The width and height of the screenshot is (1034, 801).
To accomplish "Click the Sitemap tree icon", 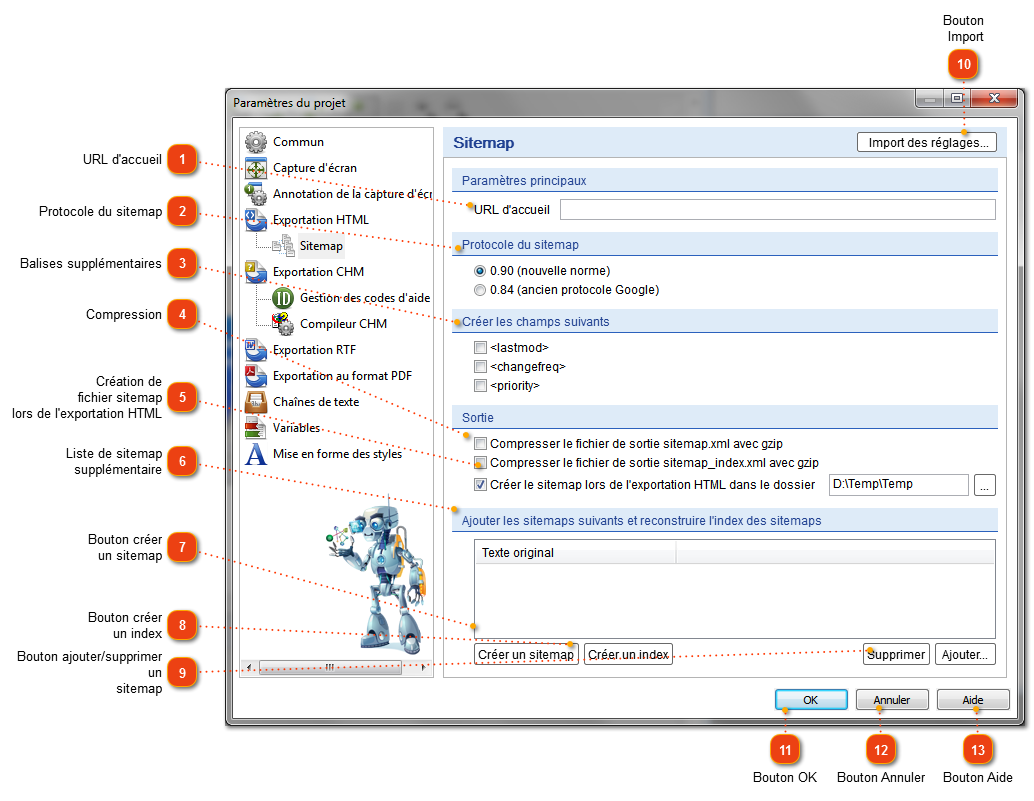I will pyautogui.click(x=284, y=246).
